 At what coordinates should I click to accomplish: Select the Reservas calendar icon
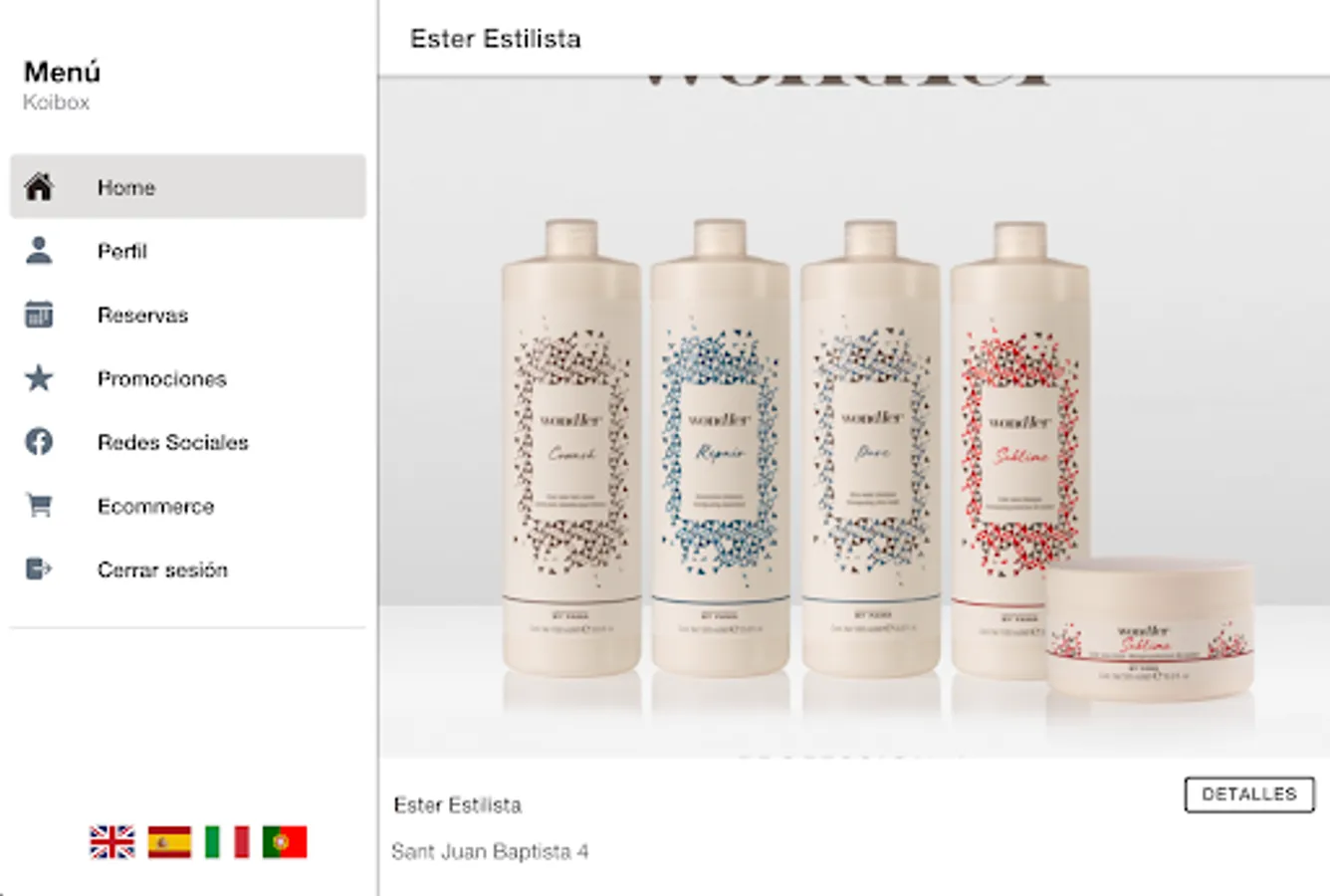(x=39, y=314)
